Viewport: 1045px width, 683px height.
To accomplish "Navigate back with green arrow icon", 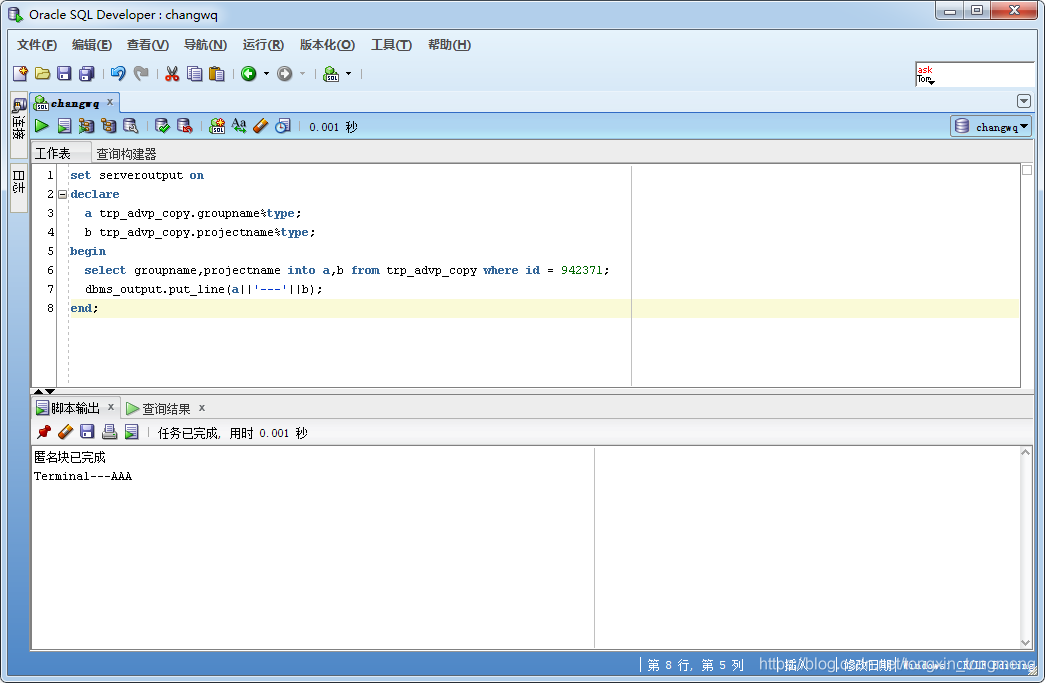I will click(249, 73).
